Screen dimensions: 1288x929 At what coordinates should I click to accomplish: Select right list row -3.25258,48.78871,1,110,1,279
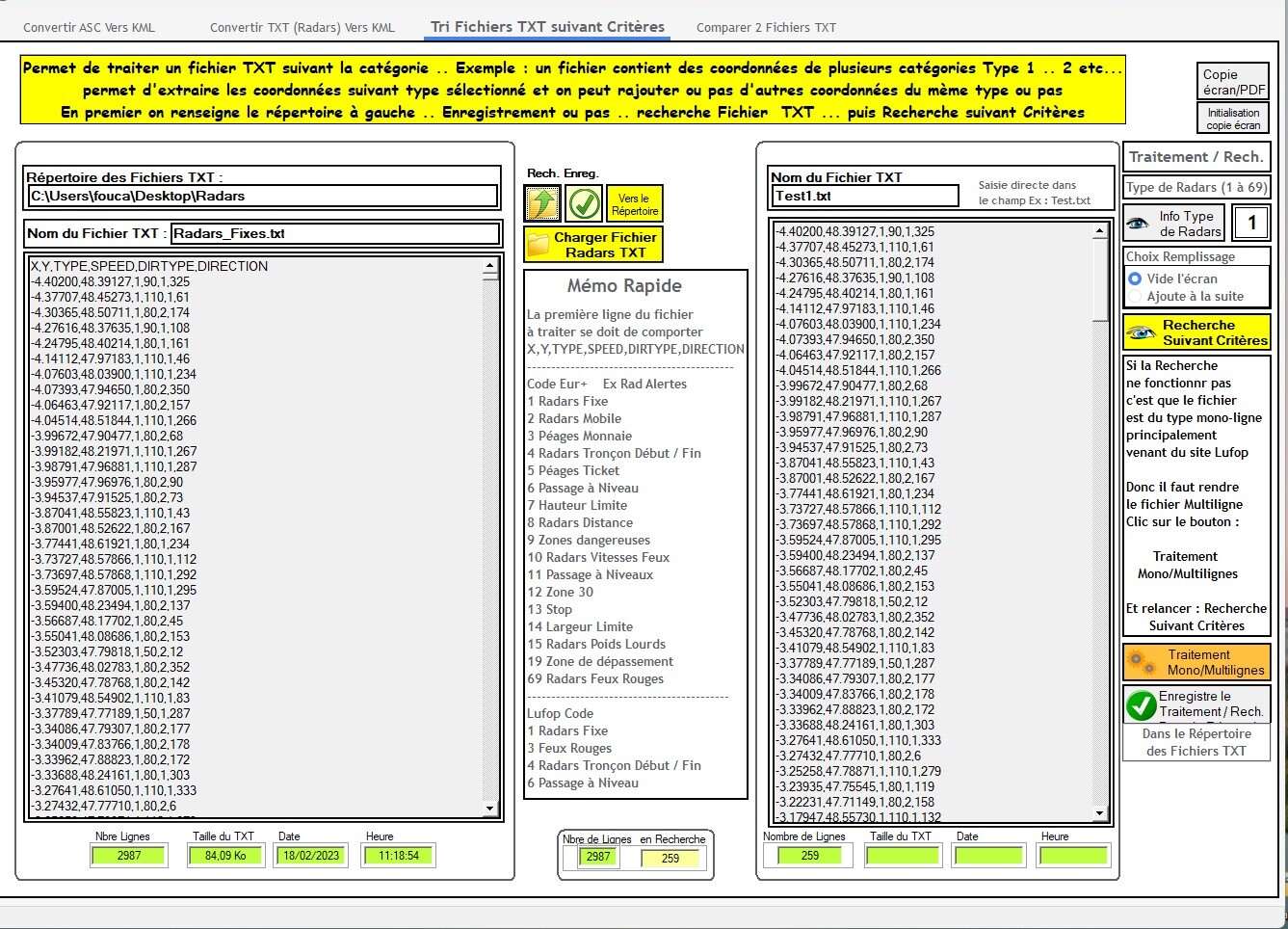coord(858,771)
